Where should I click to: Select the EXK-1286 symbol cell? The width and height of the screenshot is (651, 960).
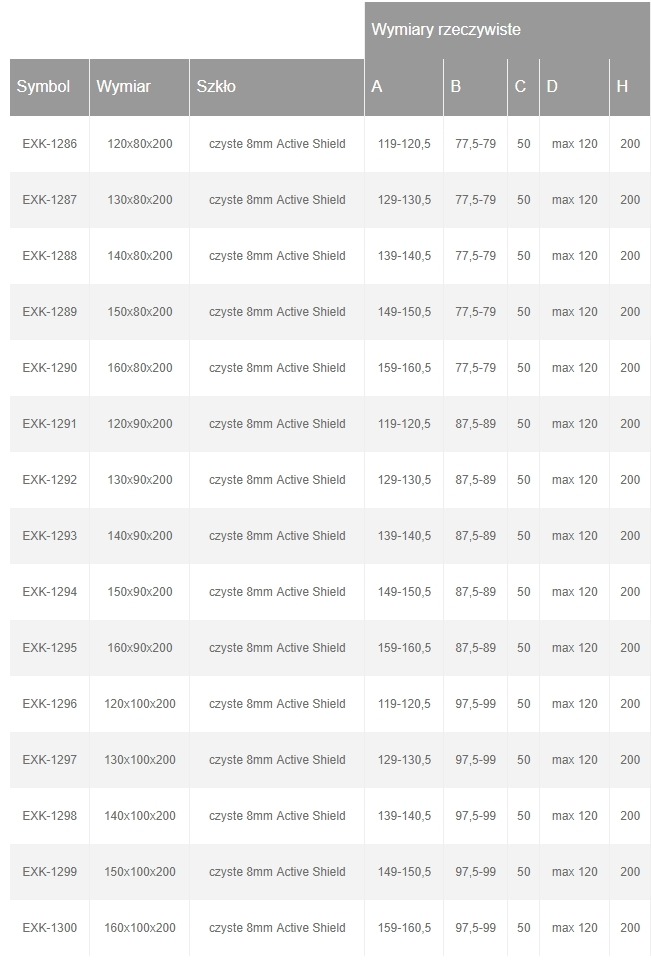49,144
